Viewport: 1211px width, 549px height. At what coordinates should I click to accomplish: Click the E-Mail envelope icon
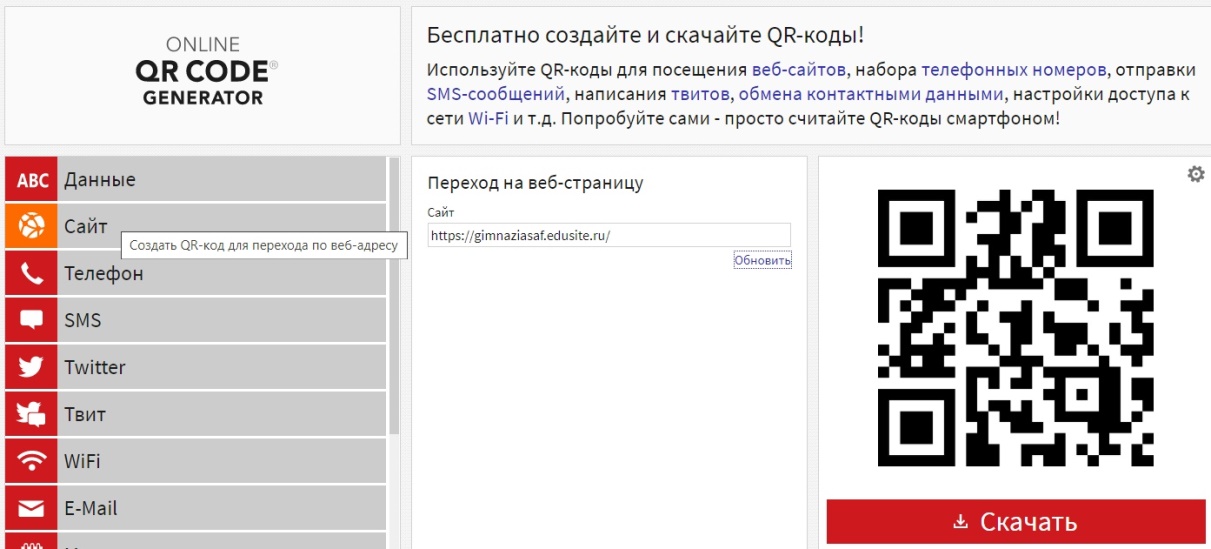tap(32, 508)
